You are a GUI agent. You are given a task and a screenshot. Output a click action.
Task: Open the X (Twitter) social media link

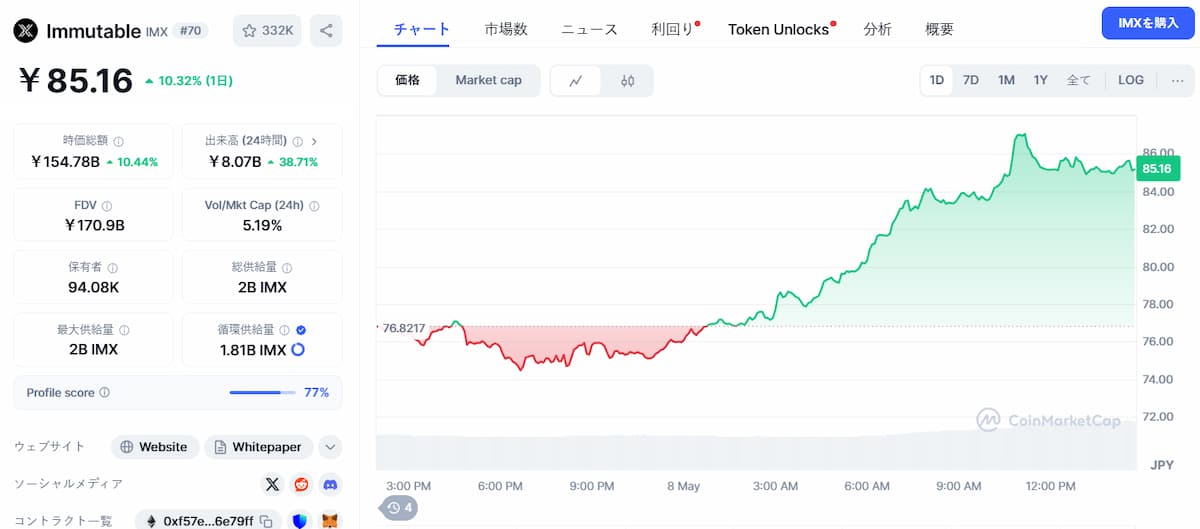click(x=272, y=484)
